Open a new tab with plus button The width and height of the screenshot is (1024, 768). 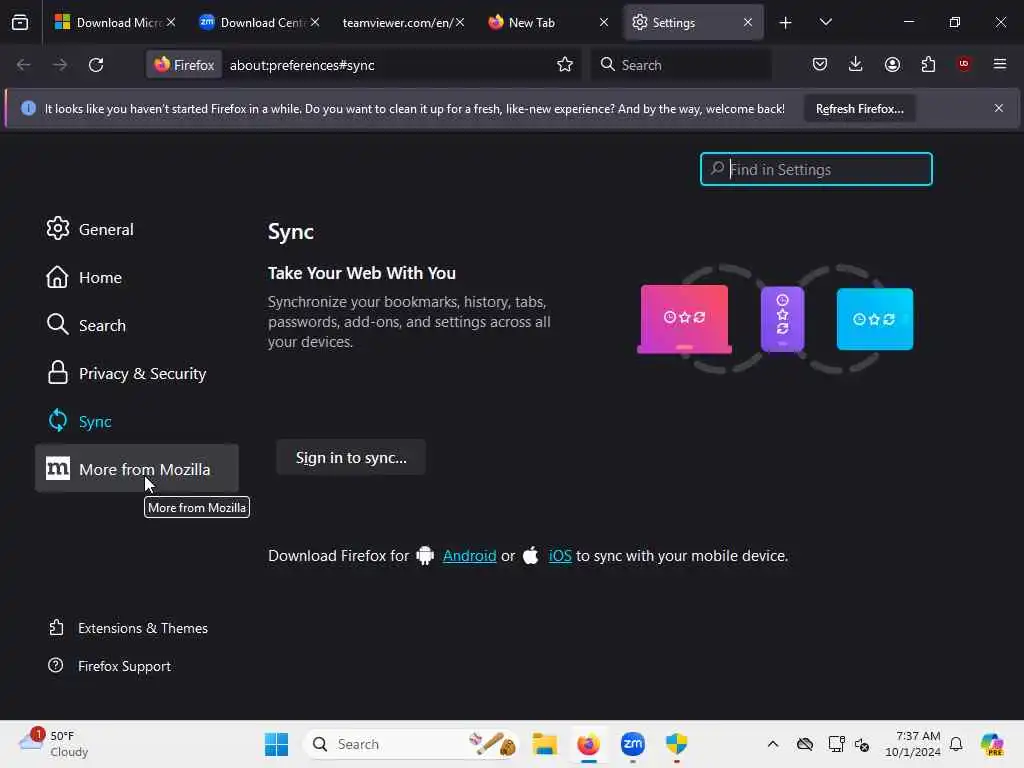tap(786, 23)
